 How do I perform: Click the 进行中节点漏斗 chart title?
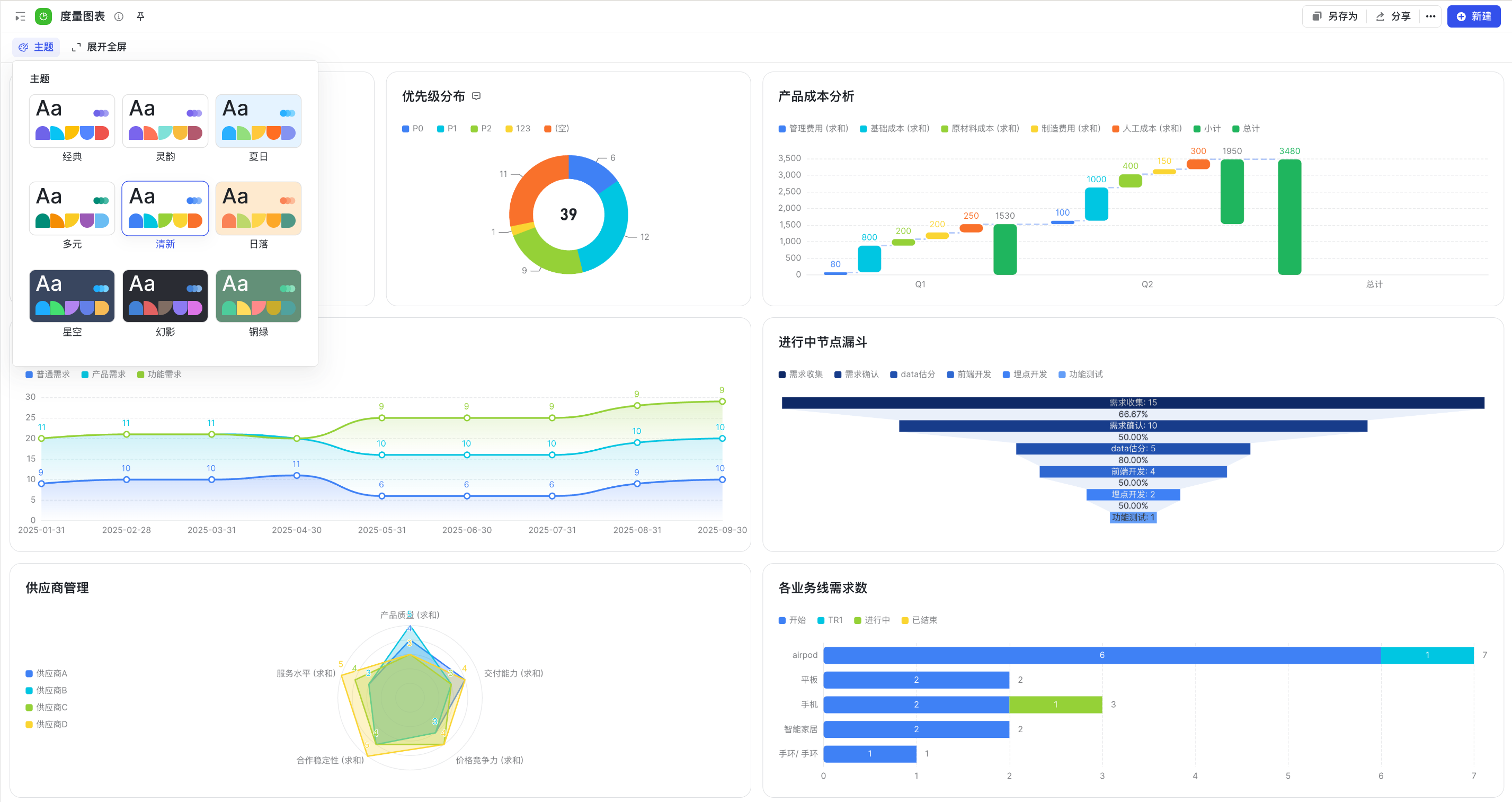click(822, 342)
